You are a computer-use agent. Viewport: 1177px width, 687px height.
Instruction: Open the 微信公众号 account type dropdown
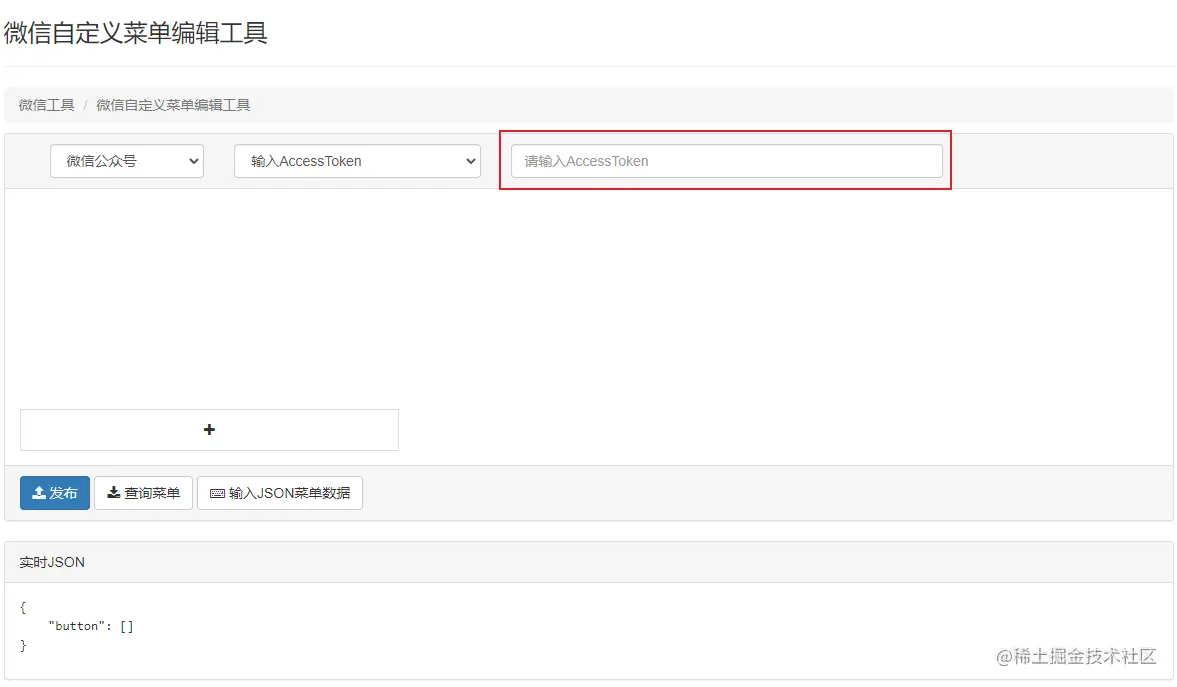pos(127,161)
